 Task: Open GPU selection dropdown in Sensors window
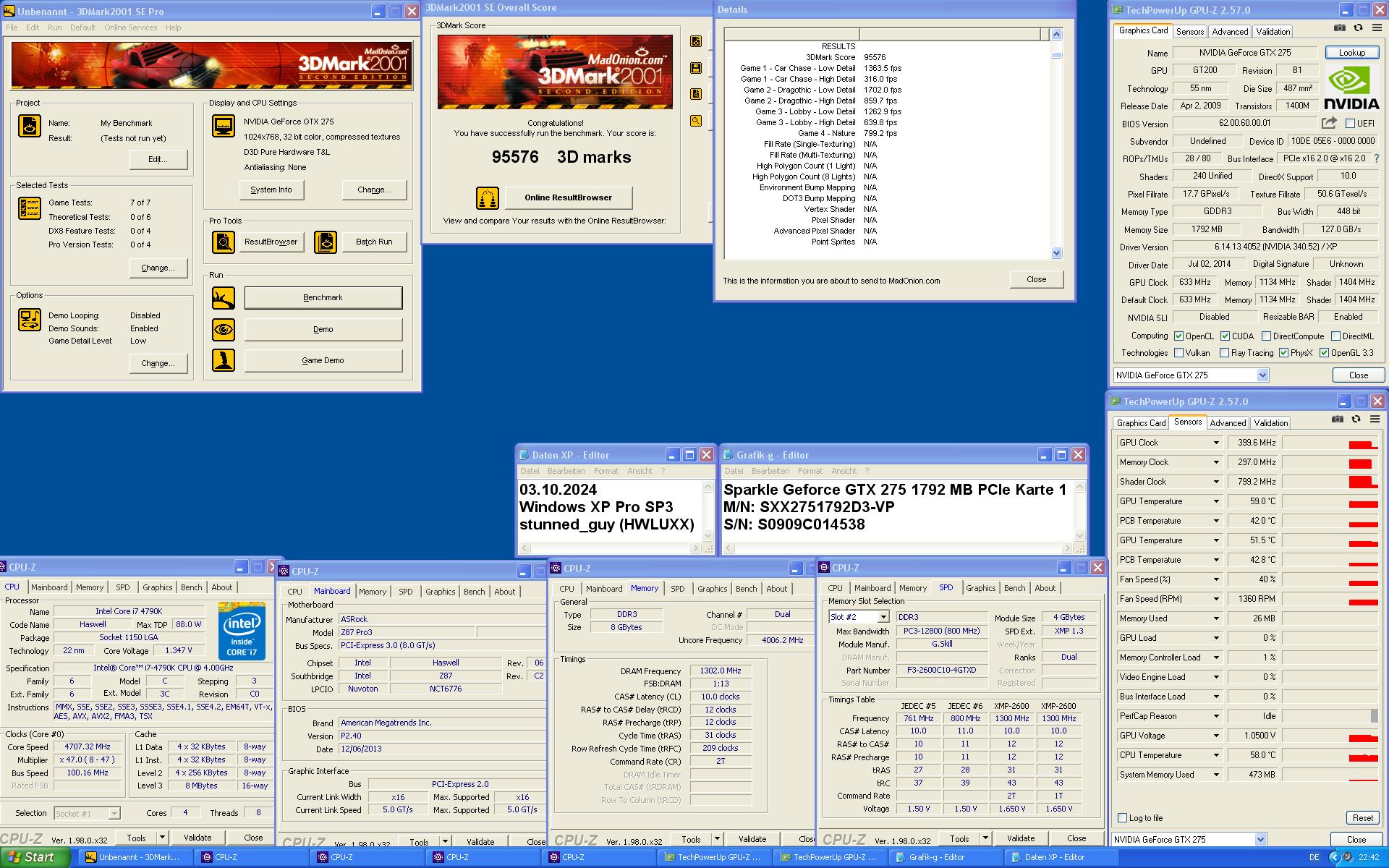pyautogui.click(x=1260, y=840)
